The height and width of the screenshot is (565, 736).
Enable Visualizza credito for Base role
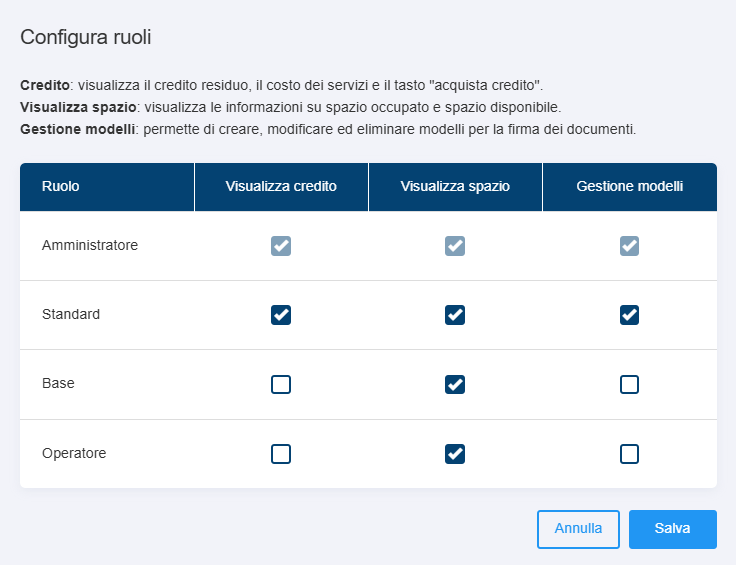[x=281, y=384]
